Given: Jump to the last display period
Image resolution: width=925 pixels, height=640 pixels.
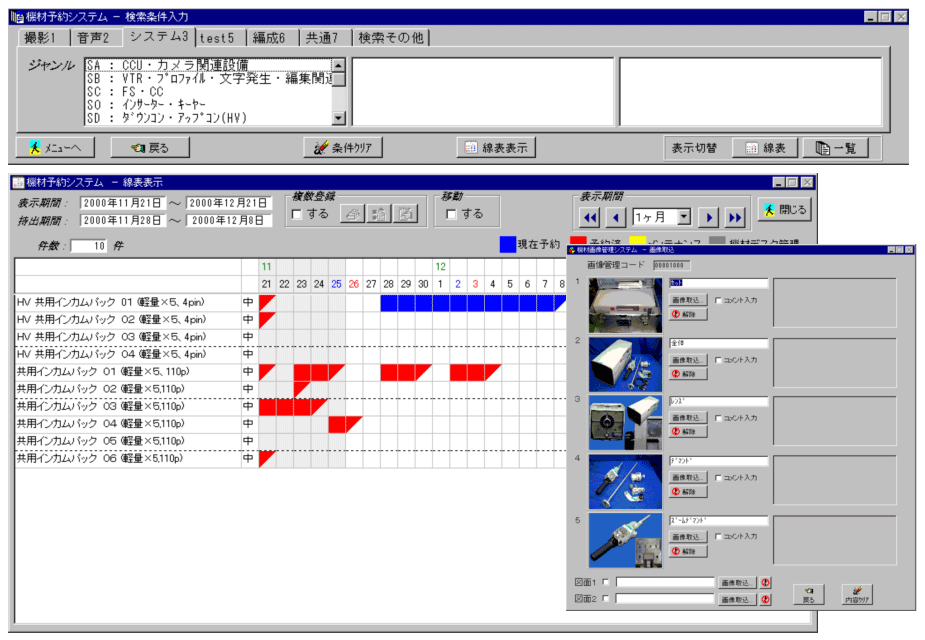Looking at the screenshot, I should (x=735, y=217).
